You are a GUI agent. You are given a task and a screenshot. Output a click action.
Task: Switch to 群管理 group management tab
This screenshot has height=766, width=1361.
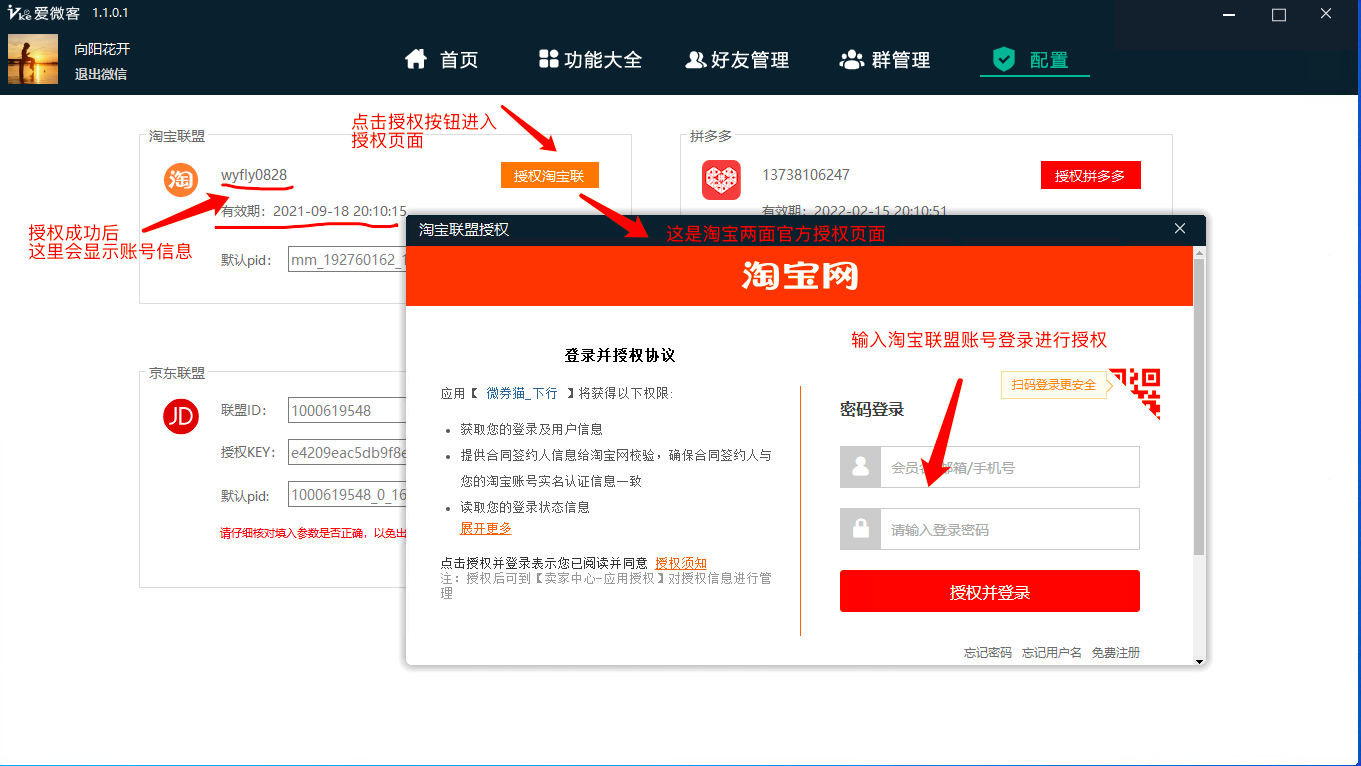click(884, 60)
